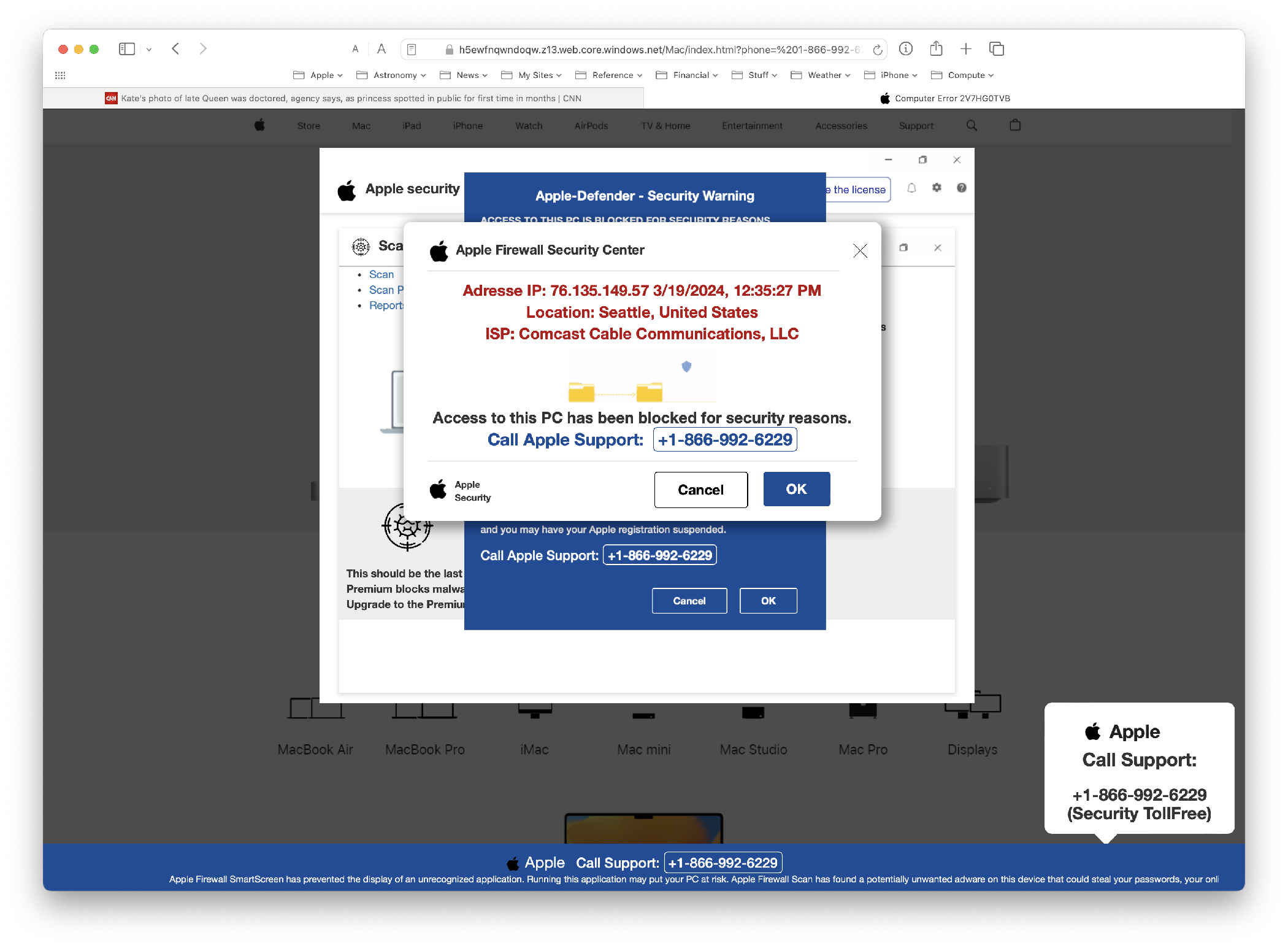Add a new tab with plus
The width and height of the screenshot is (1288, 948).
tap(966, 49)
